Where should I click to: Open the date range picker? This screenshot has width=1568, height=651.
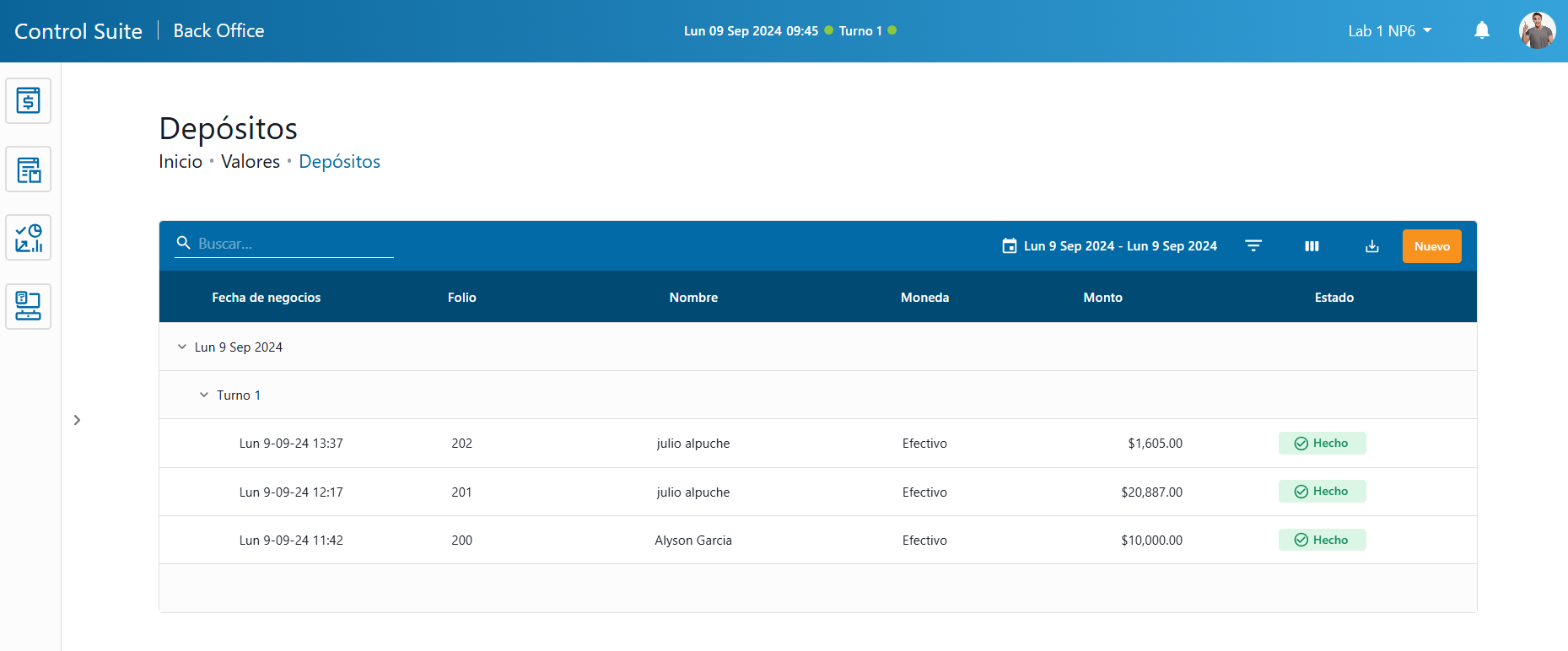(x=1109, y=246)
